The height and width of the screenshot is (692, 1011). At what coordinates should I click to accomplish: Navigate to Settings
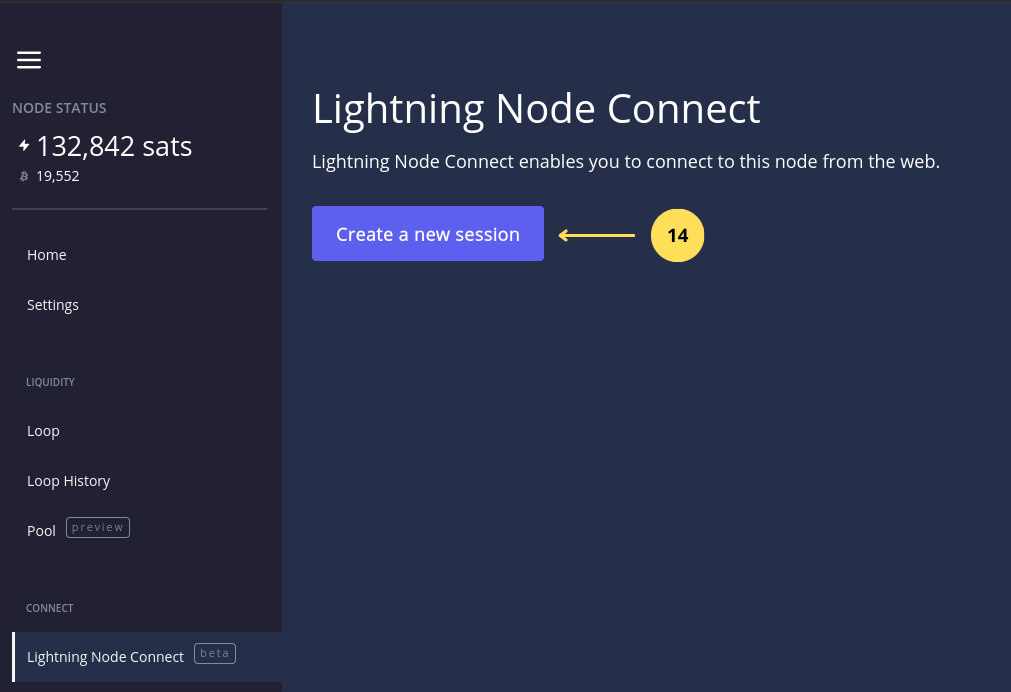pyautogui.click(x=53, y=304)
